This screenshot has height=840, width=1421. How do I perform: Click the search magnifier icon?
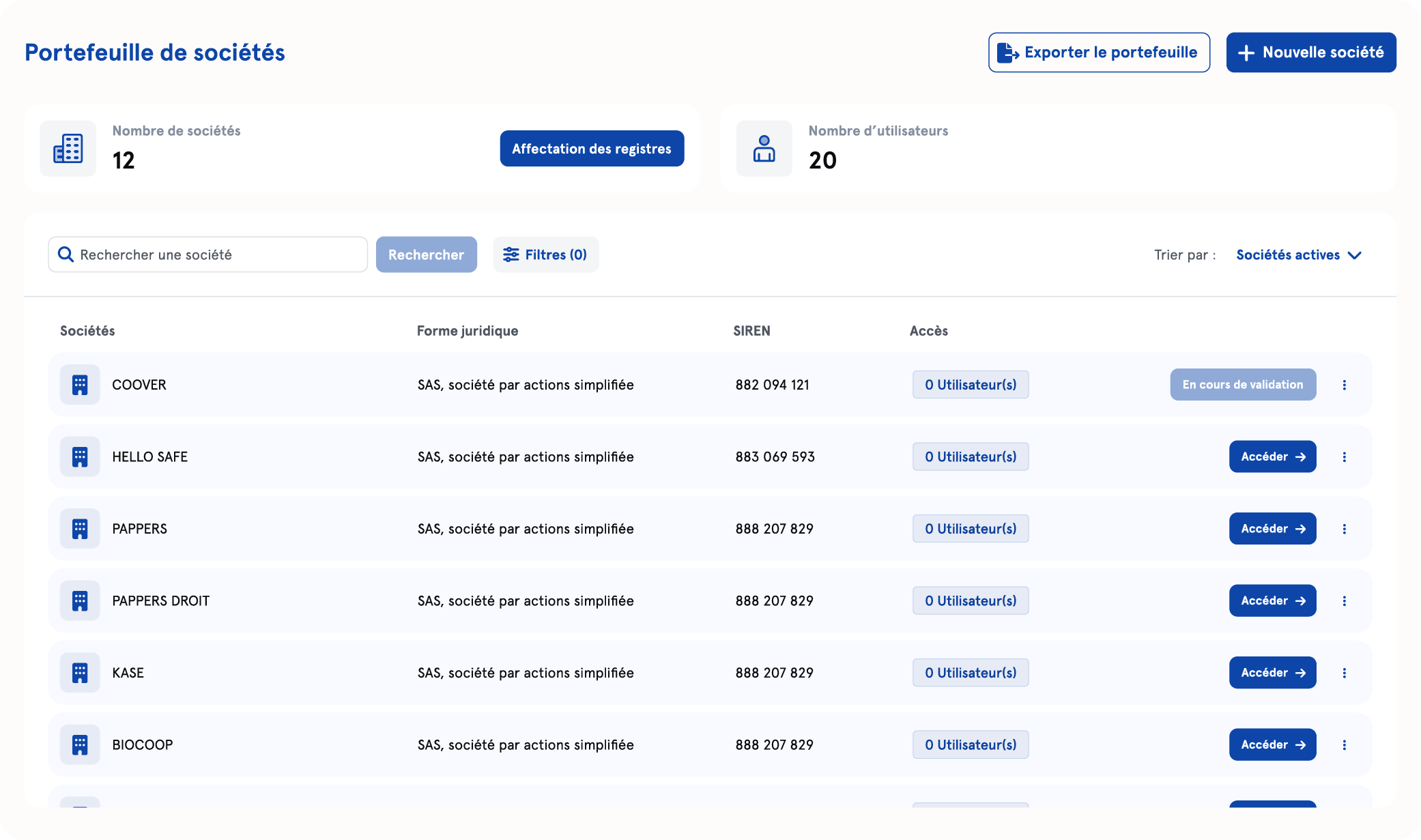pyautogui.click(x=66, y=255)
